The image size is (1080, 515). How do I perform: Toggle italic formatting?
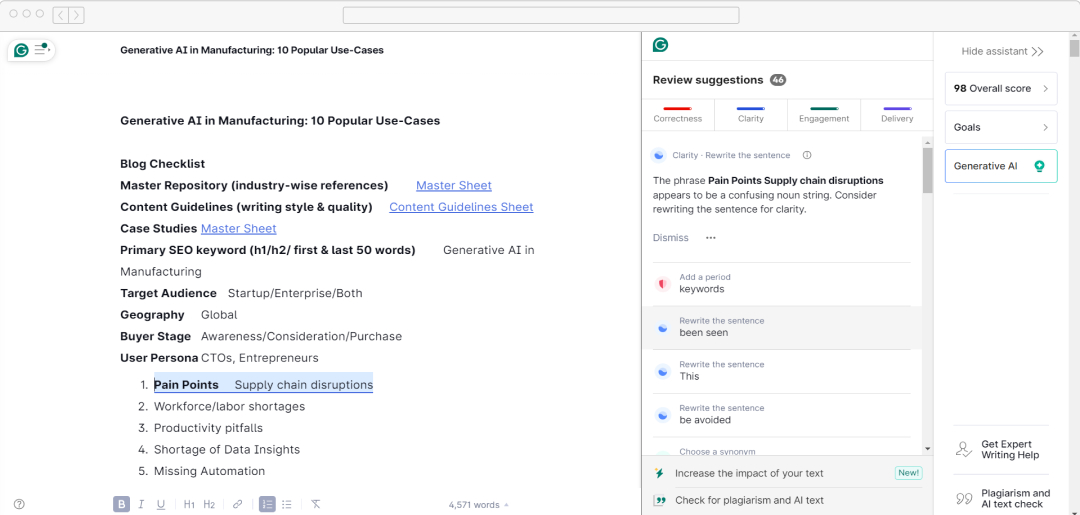(x=141, y=505)
